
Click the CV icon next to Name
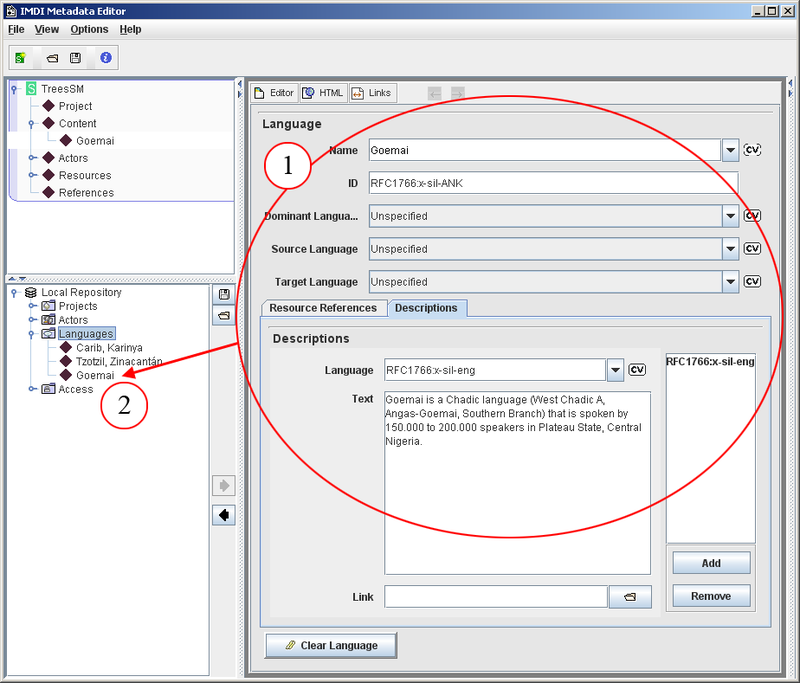pyautogui.click(x=752, y=150)
